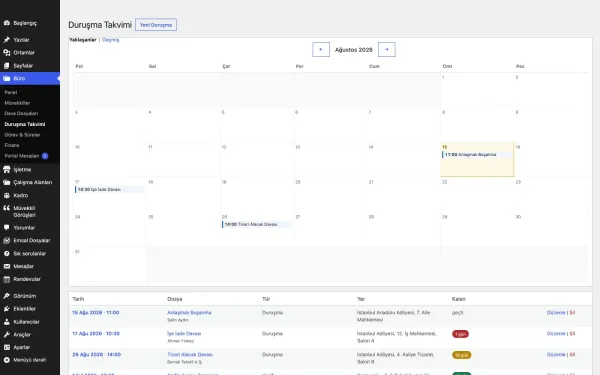Open the Ticari Alacak Davası file link in table
The image size is (600, 375).
pyautogui.click(x=190, y=355)
